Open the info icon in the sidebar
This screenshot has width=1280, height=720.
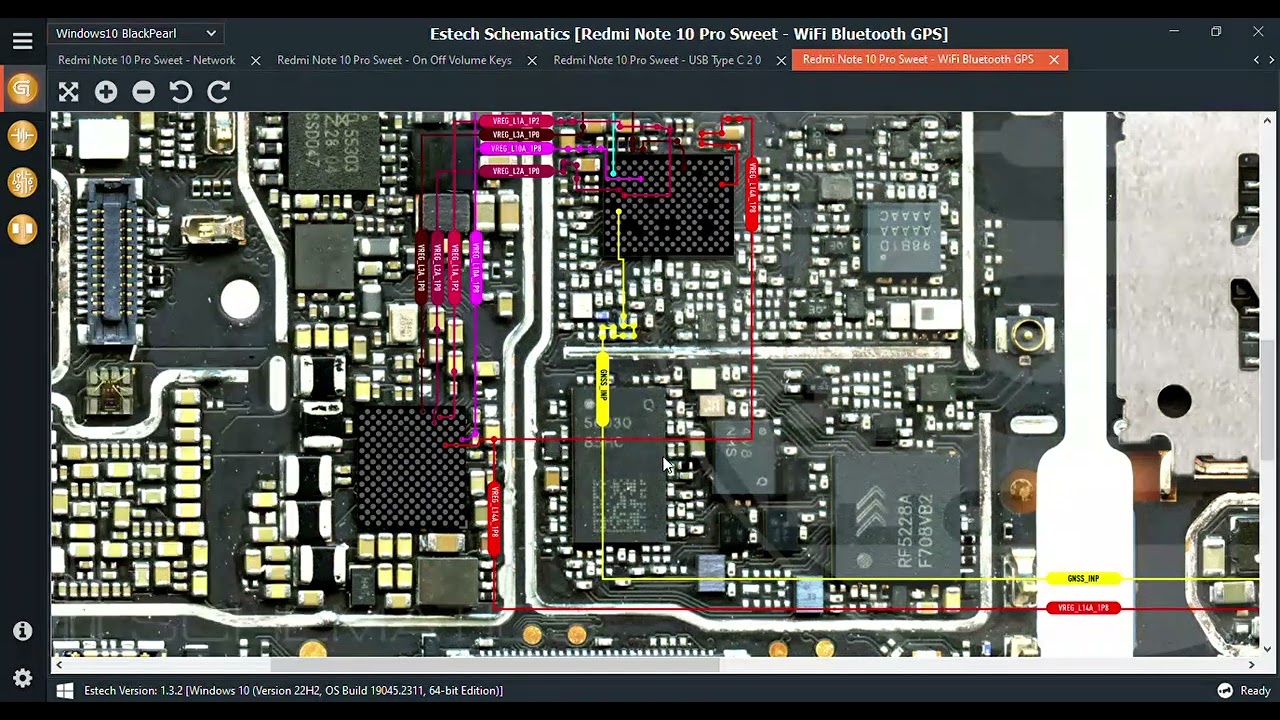click(x=22, y=631)
